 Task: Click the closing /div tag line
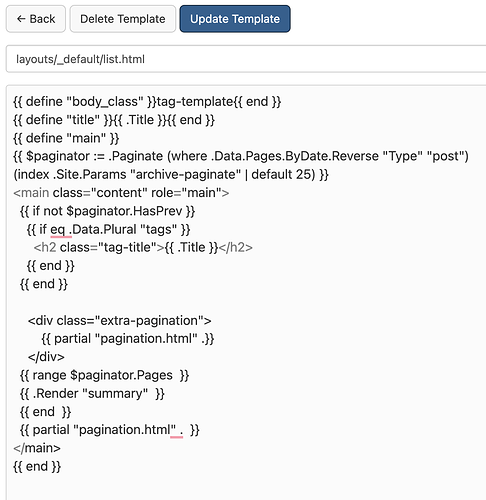pos(46,357)
